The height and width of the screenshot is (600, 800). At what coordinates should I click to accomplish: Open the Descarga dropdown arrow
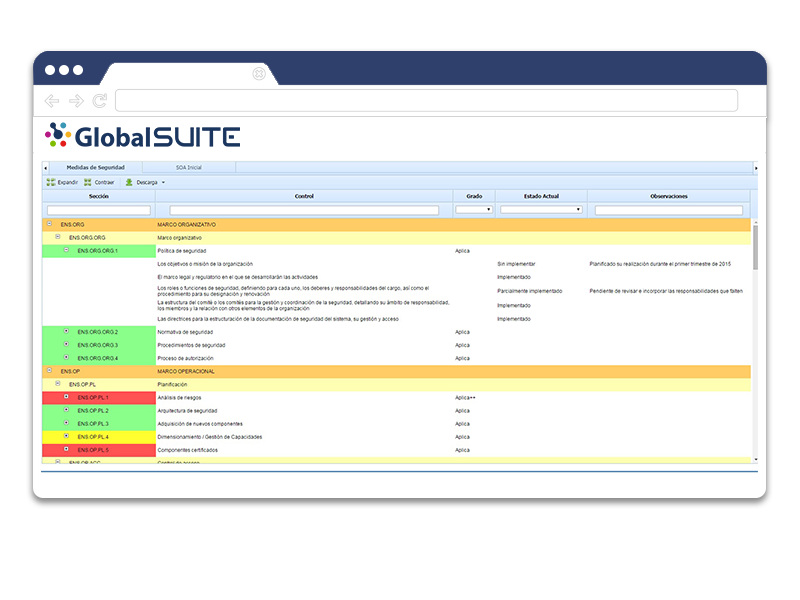[162, 181]
